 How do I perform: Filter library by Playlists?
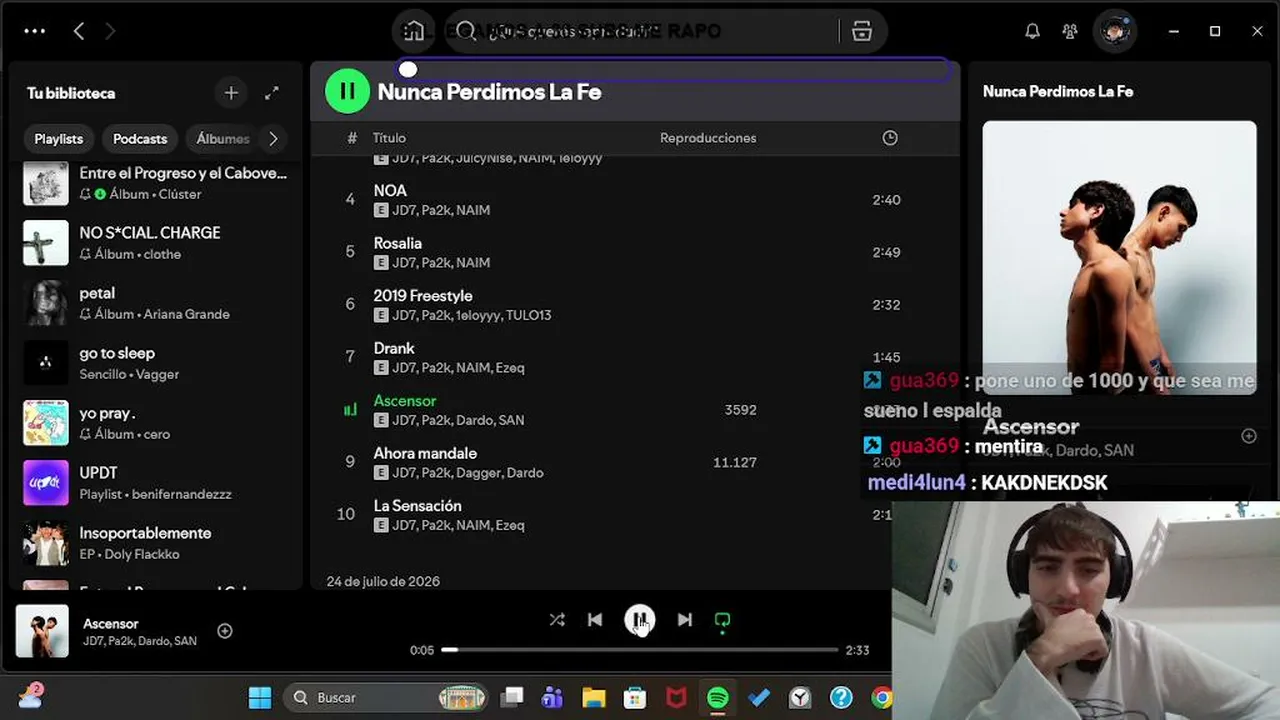click(x=59, y=139)
